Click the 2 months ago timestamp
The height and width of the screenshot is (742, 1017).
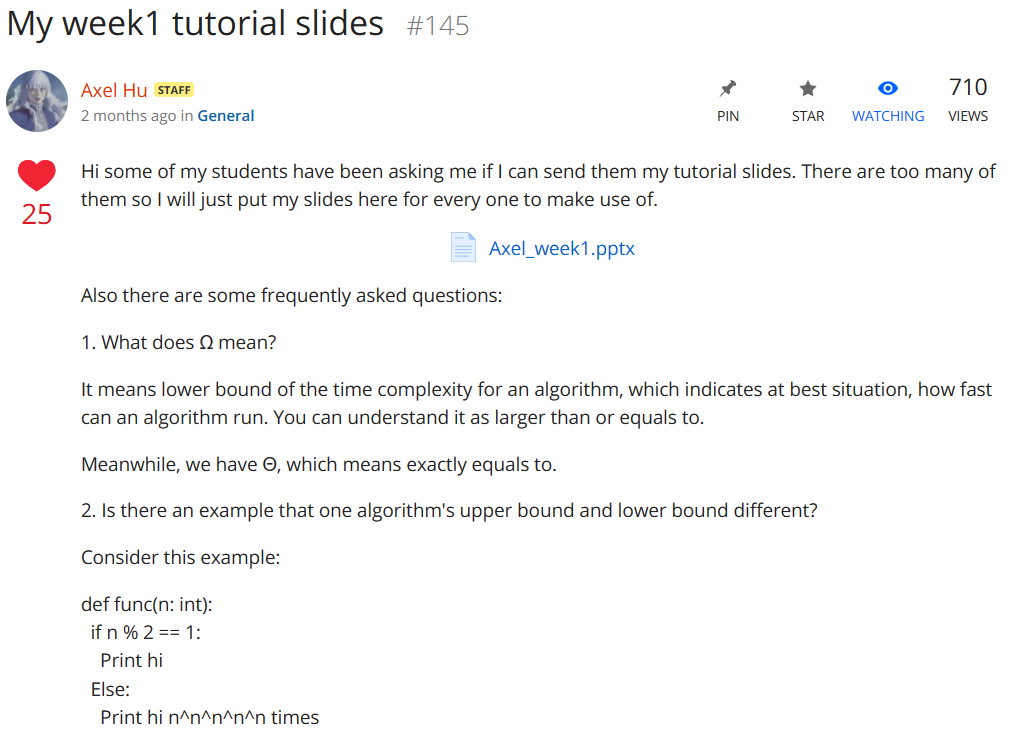coord(128,115)
